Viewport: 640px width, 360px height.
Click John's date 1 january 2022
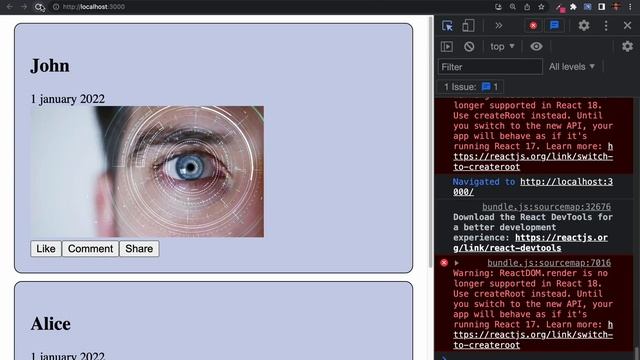[68, 99]
